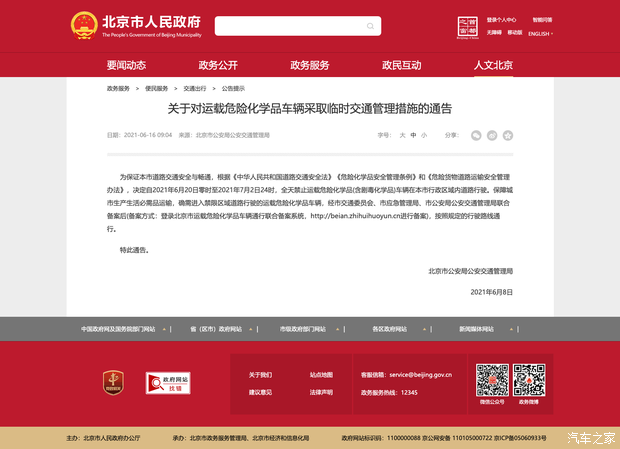The image size is (620, 449).
Task: Click the 承办 organizations footer text
Action: [x=240, y=438]
